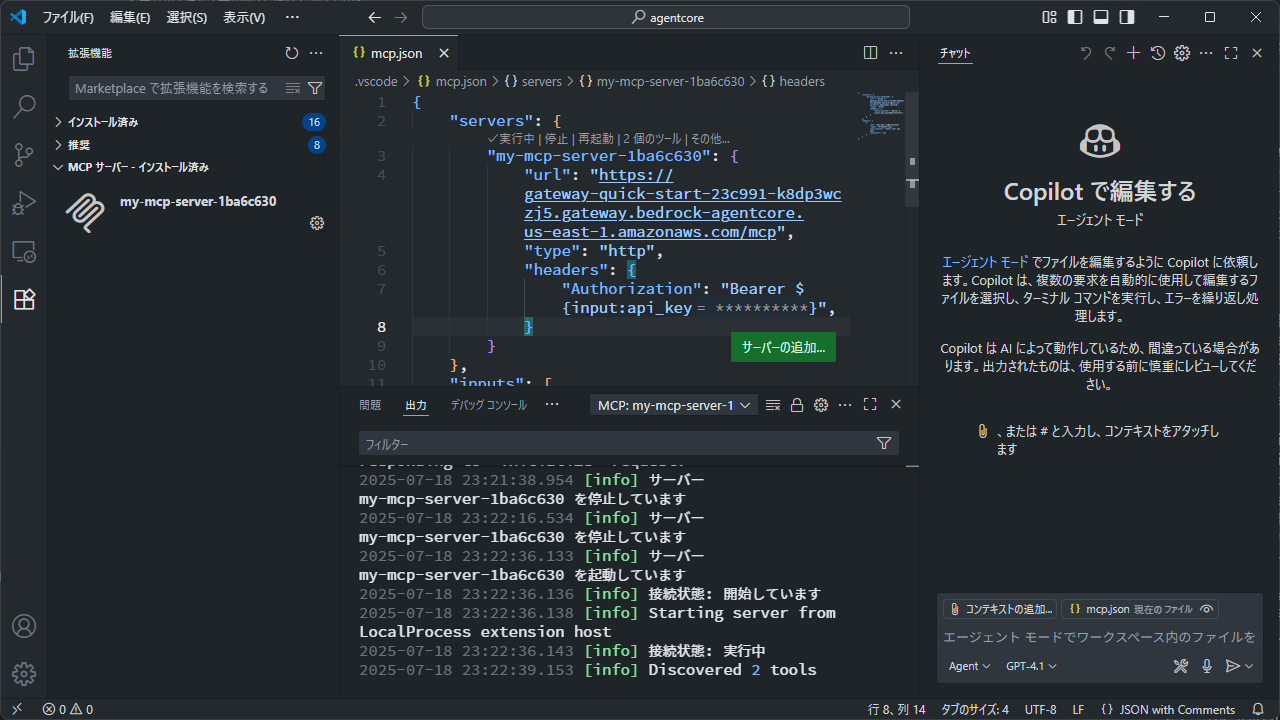Clear extensions search results icon
1280x720 pixels.
(293, 88)
